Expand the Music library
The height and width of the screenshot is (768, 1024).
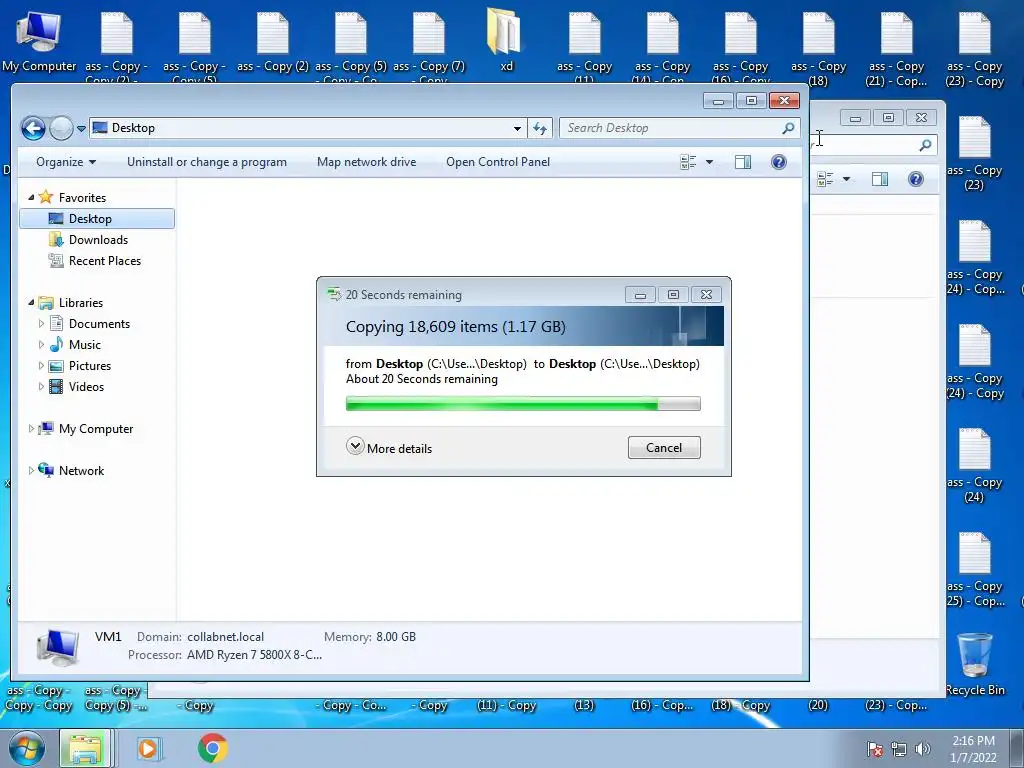tap(41, 344)
